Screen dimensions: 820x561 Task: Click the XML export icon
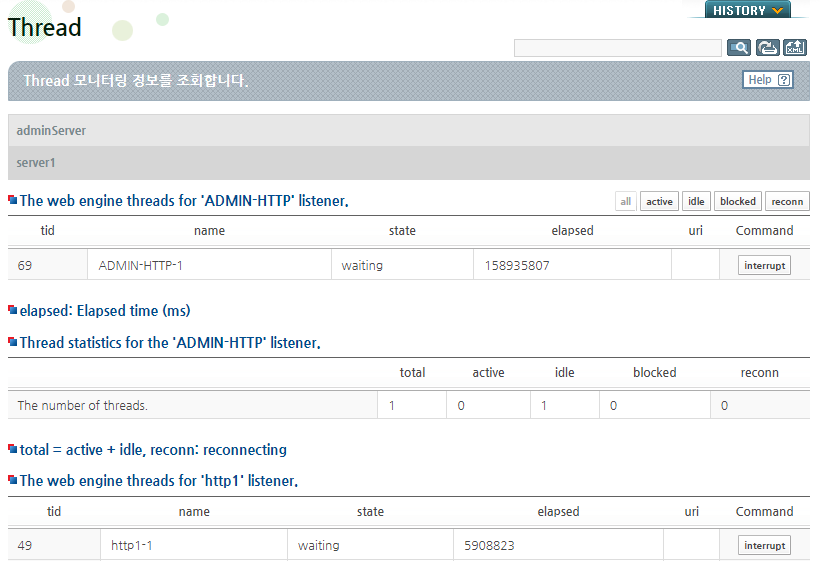[x=795, y=48]
